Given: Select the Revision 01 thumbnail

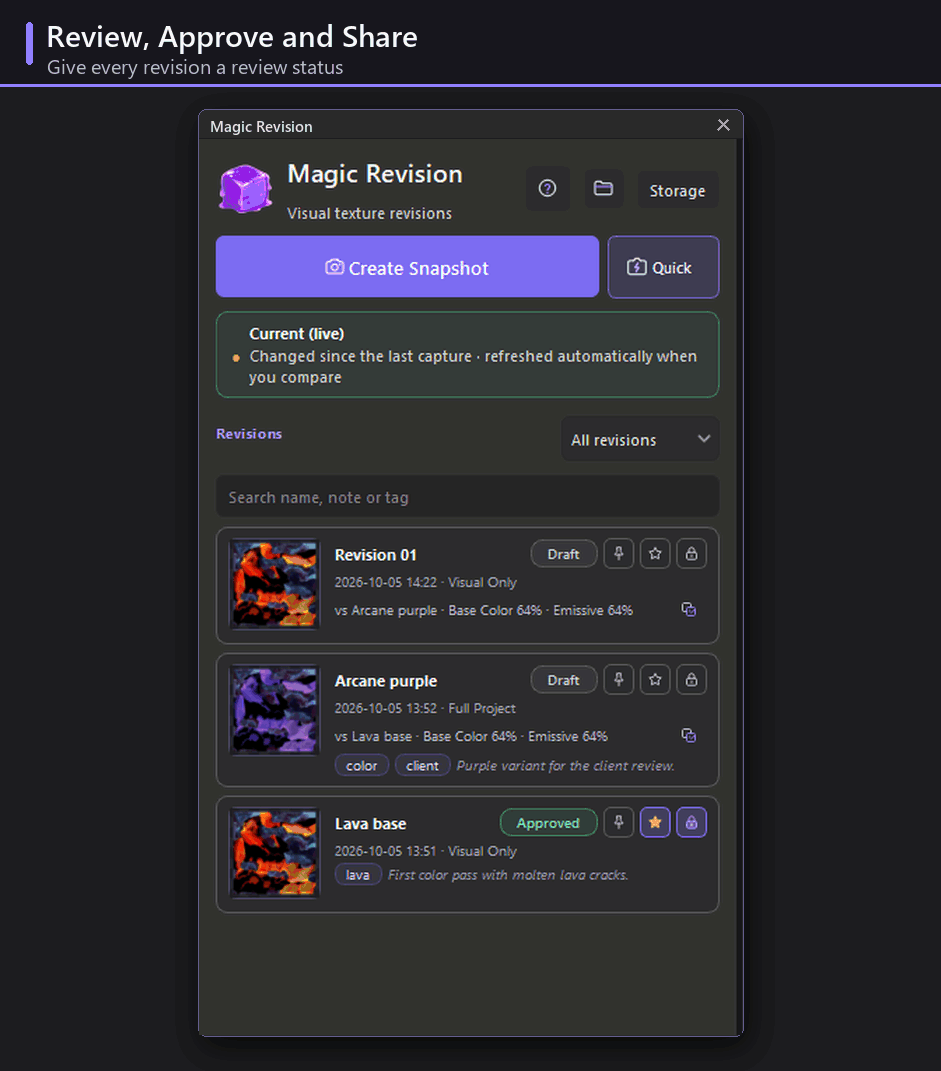Looking at the screenshot, I should 275,584.
